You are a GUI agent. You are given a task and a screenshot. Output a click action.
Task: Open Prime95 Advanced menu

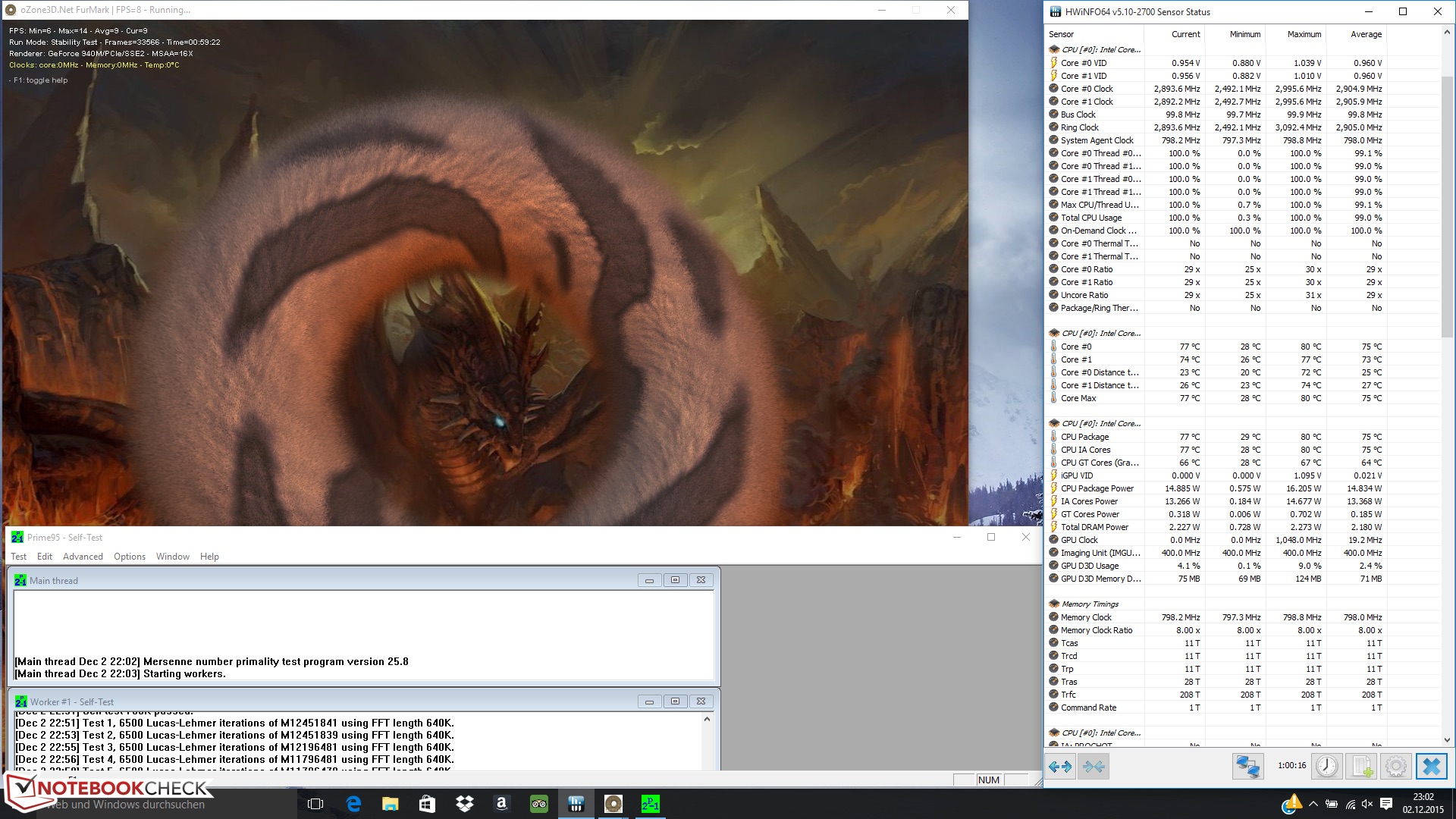[x=83, y=557]
